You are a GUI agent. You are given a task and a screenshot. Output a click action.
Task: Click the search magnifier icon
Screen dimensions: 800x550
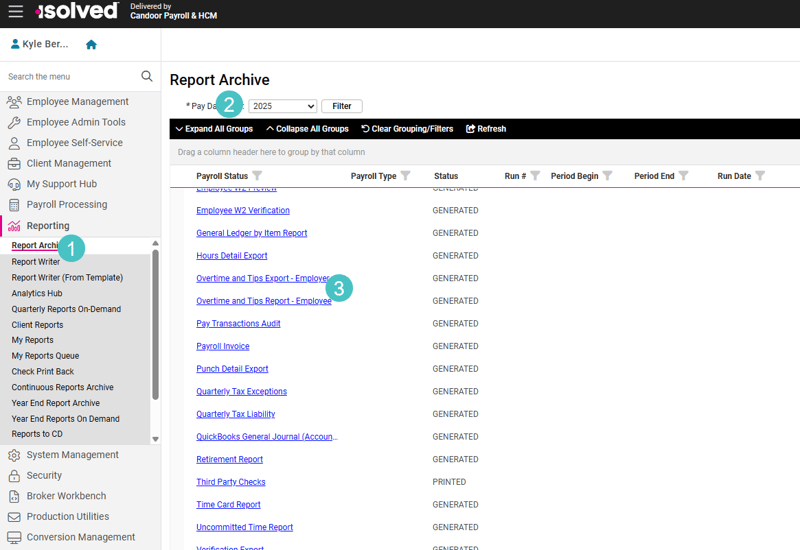[x=147, y=76]
